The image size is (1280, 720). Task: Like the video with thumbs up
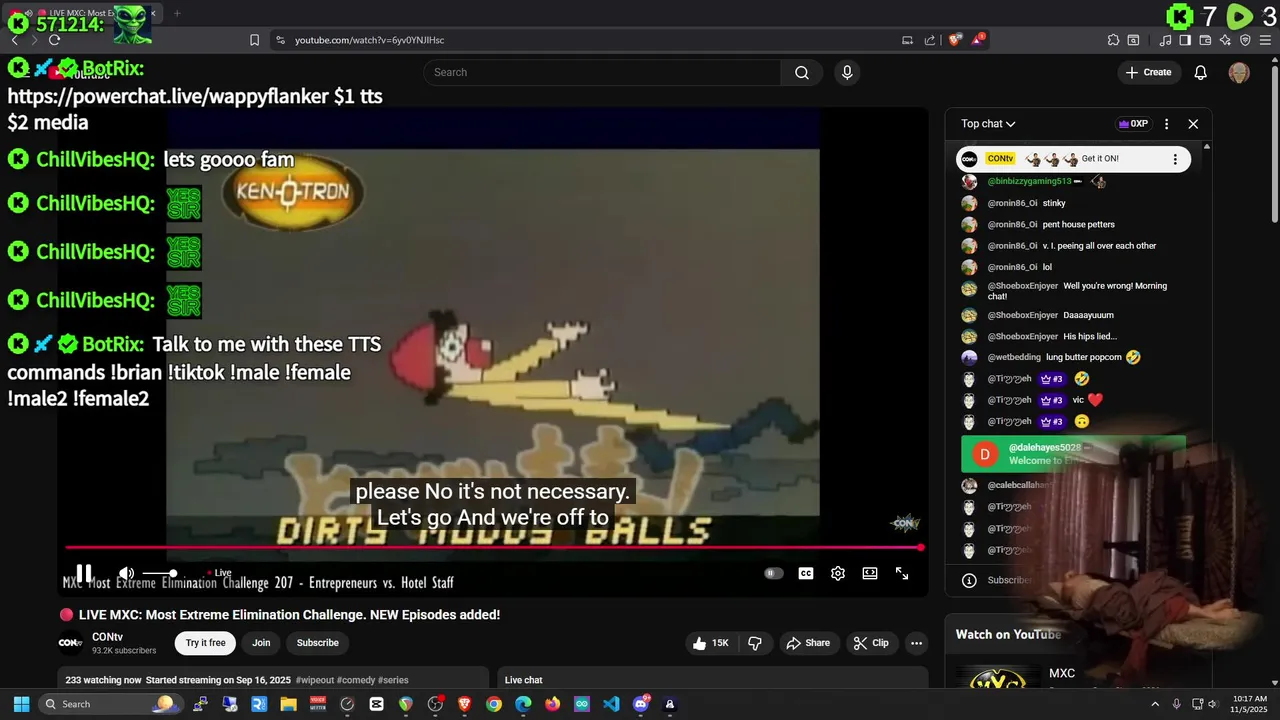coord(711,643)
